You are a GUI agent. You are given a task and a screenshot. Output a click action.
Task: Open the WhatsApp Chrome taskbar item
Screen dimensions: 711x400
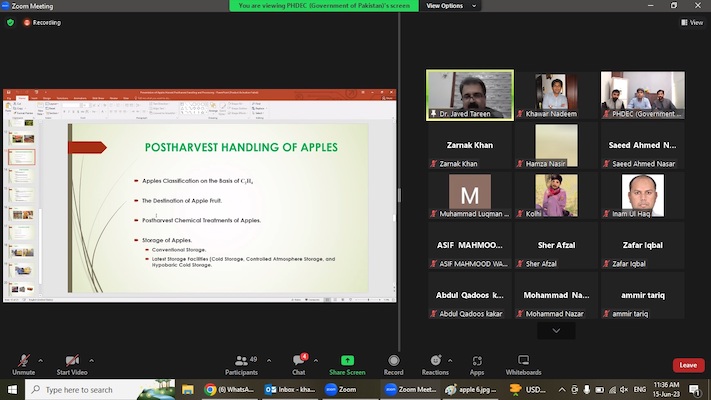tap(230, 390)
